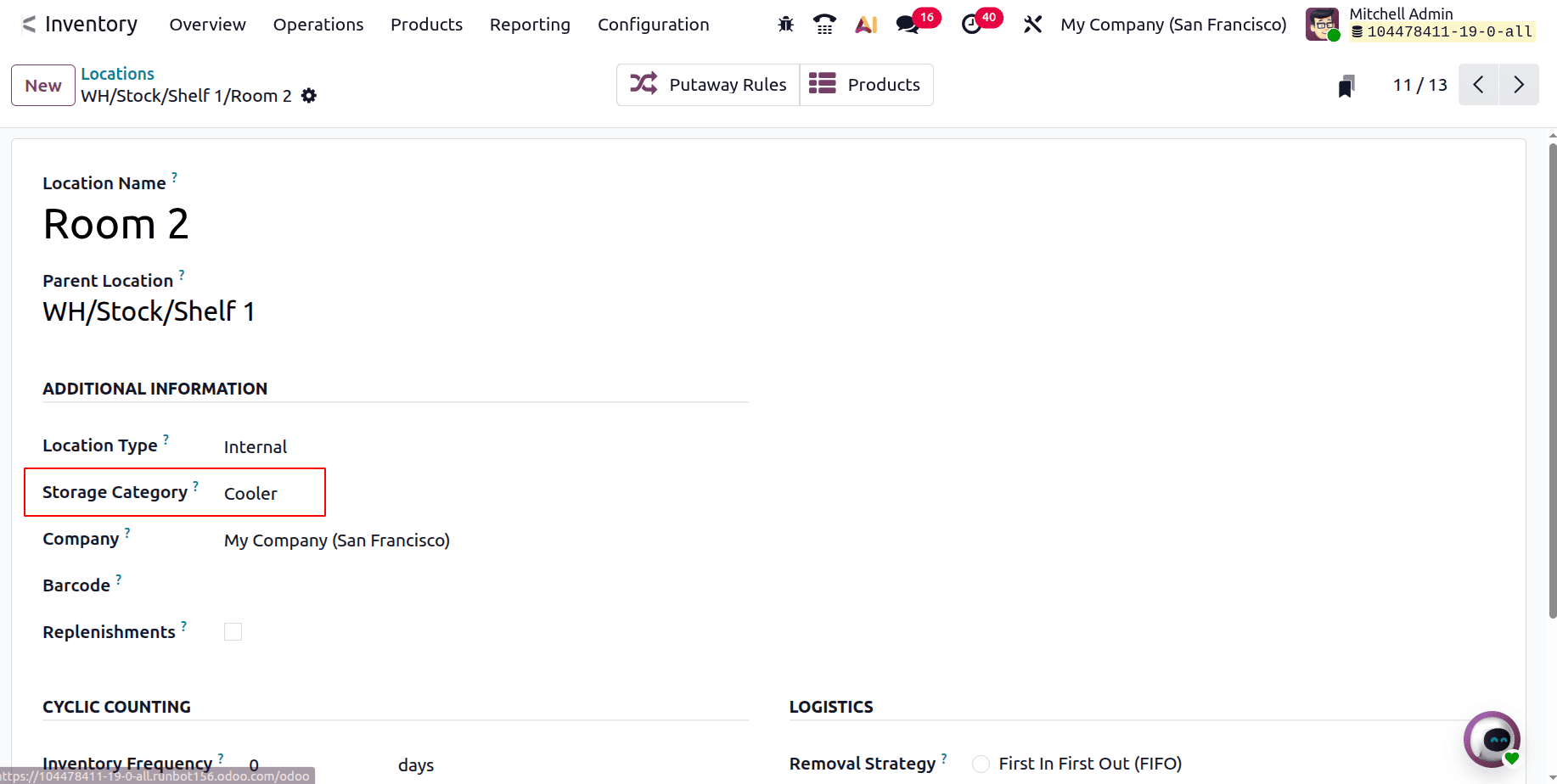Image resolution: width=1557 pixels, height=784 pixels.
Task: View activities via the clock icon showing 40
Action: [973, 24]
